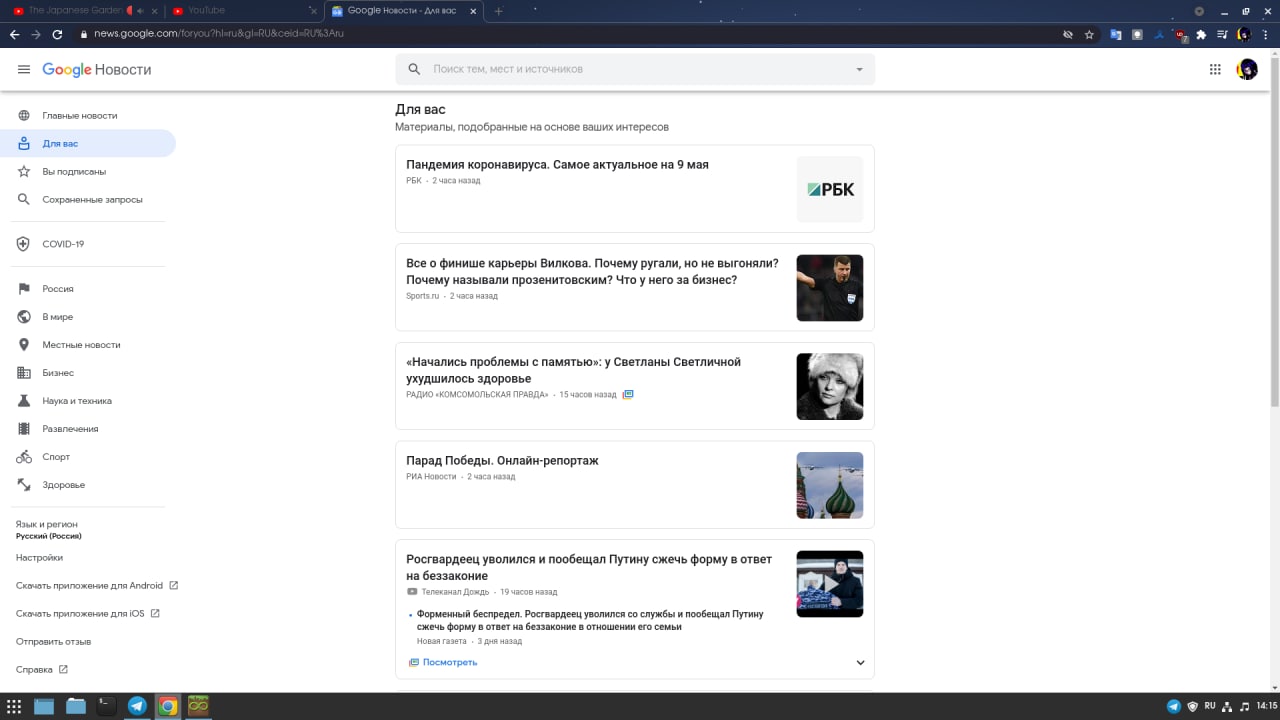
Task: Click the Здоровье dumbbell icon
Action: tap(24, 484)
